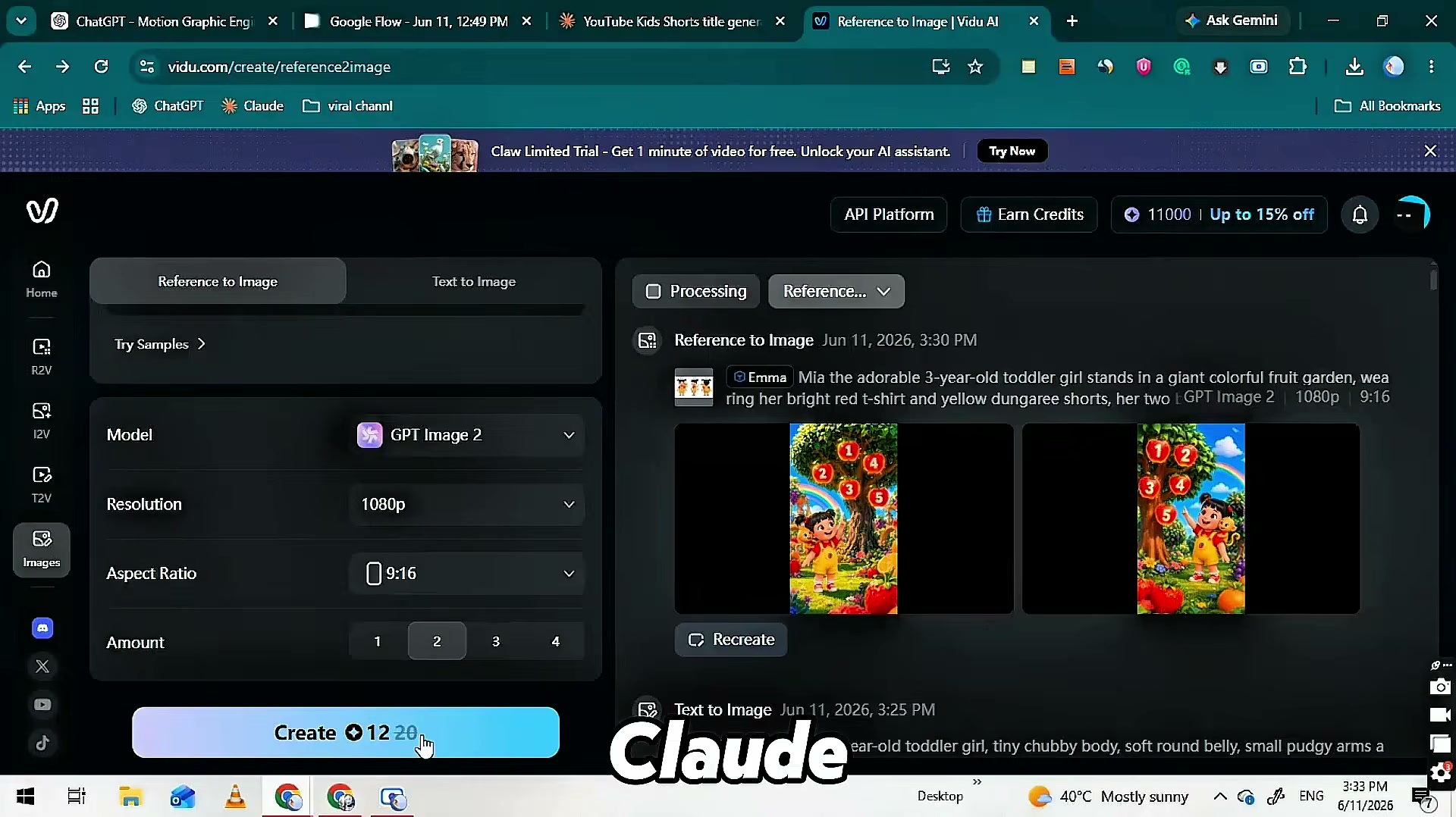Open the browser extensions puzzle icon
Viewport: 1456px width, 817px height.
pyautogui.click(x=1298, y=67)
